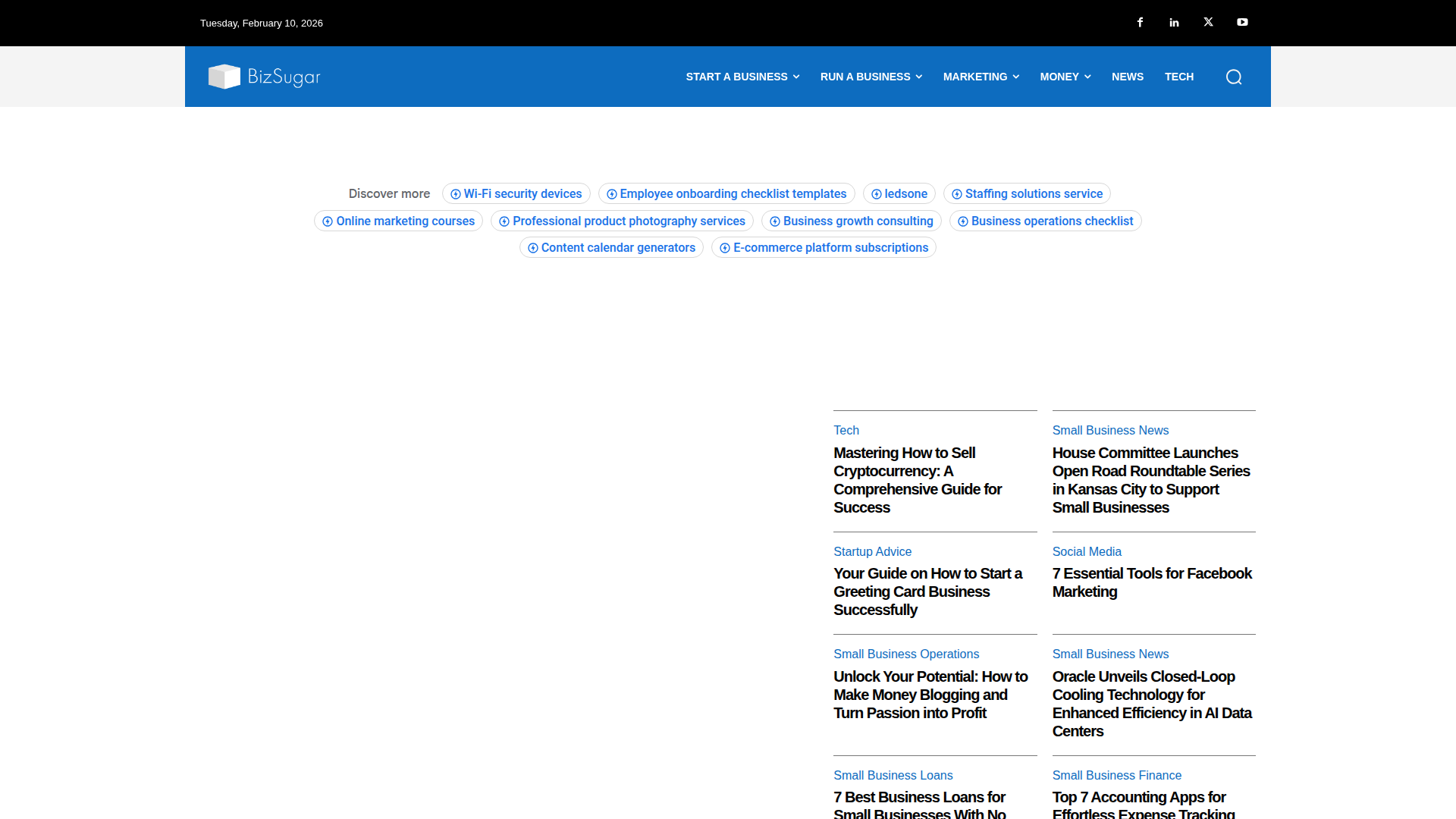This screenshot has height=819, width=1456.
Task: Expand the MARKETING dropdown
Action: tap(981, 77)
